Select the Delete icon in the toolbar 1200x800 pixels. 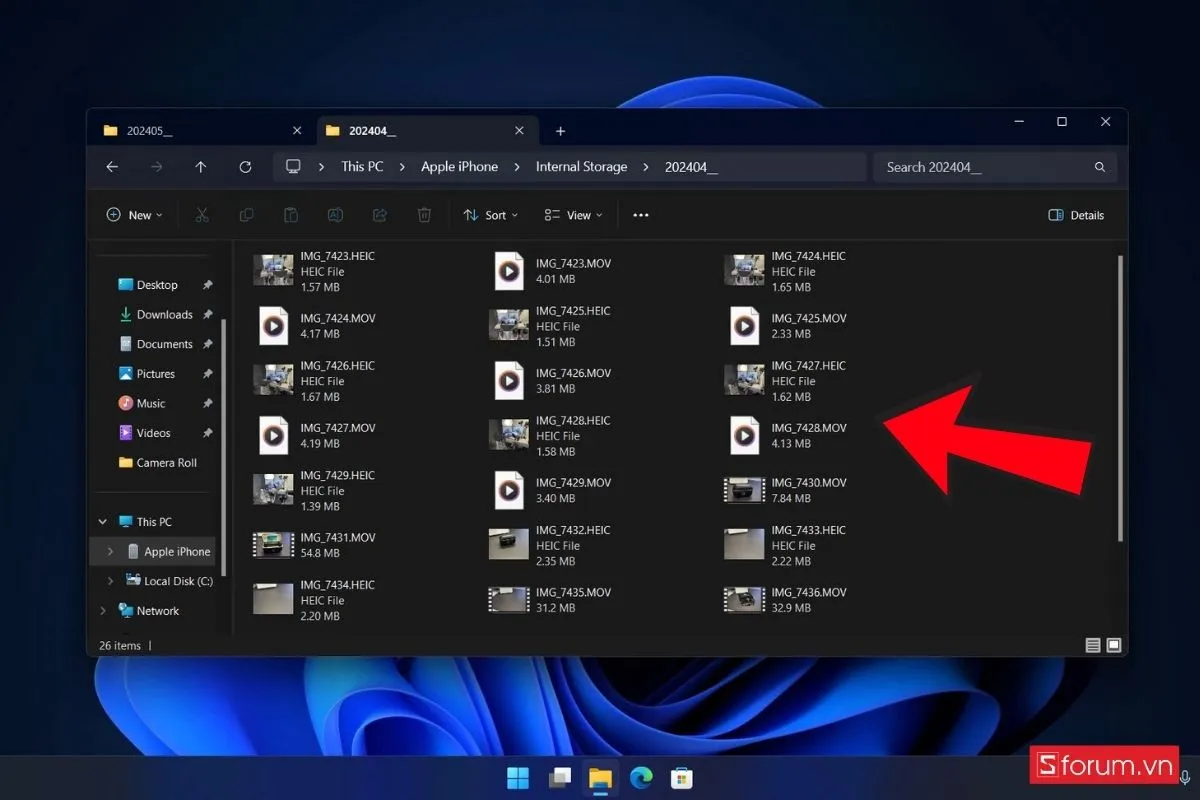[x=424, y=215]
